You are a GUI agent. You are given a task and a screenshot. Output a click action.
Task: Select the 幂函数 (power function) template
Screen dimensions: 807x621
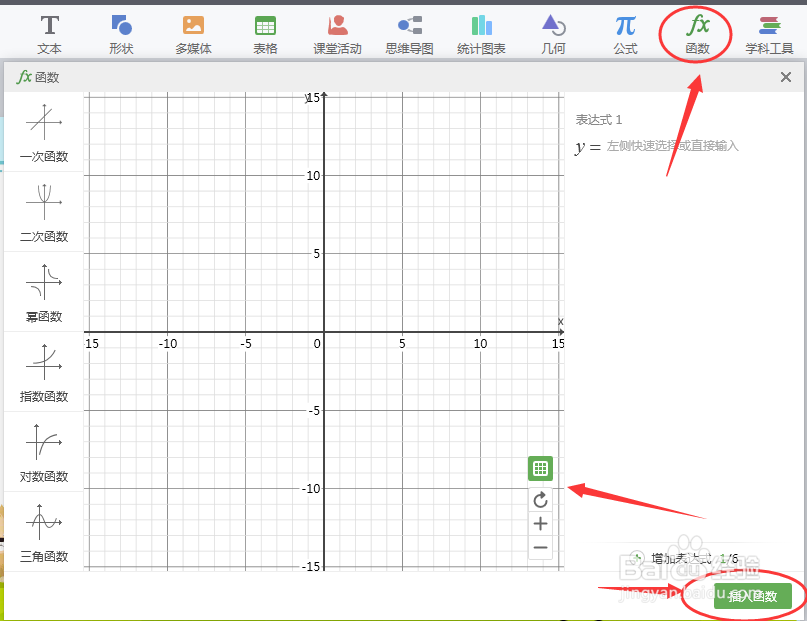[x=43, y=291]
